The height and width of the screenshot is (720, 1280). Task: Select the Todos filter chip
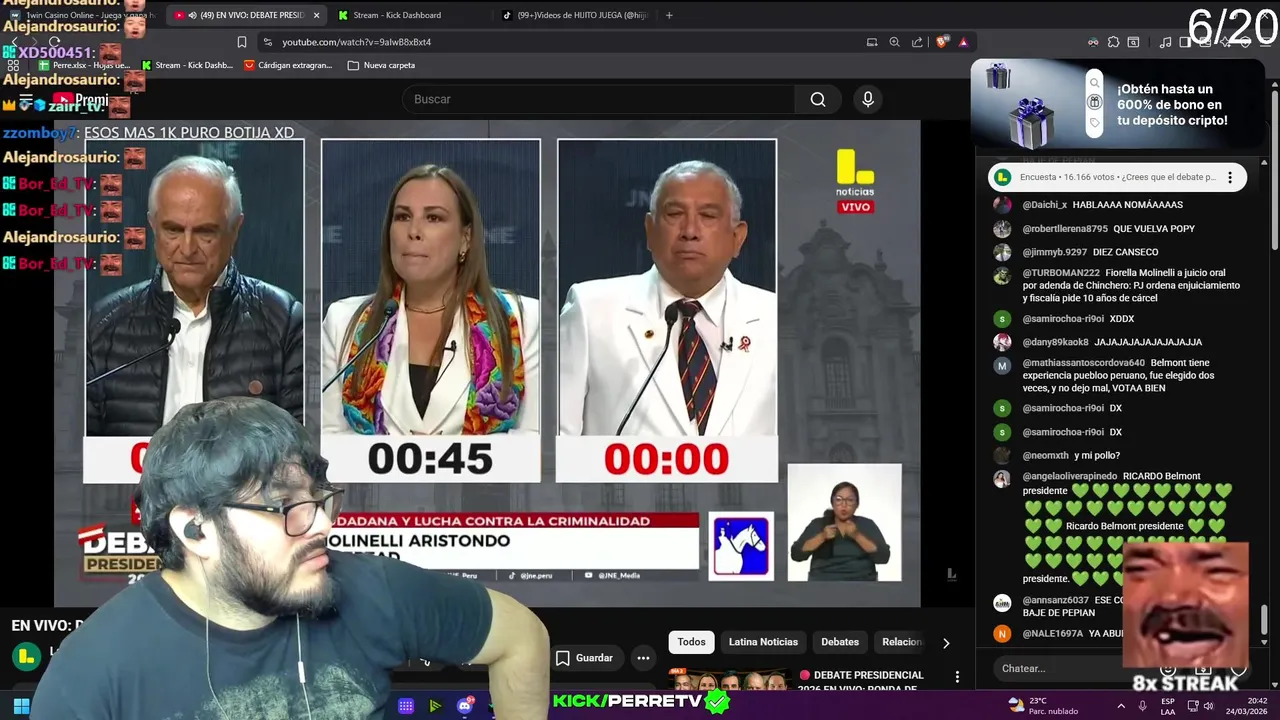coord(691,642)
